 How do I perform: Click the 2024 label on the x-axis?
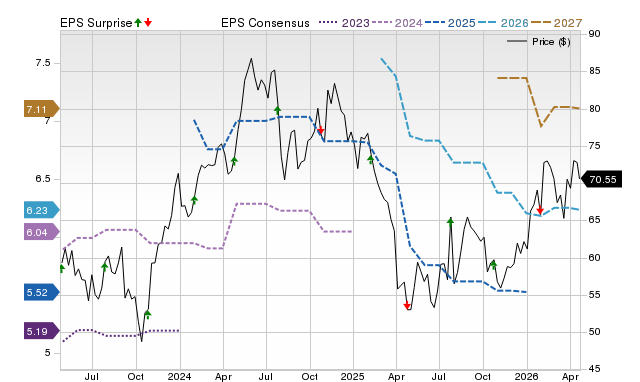pos(180,376)
